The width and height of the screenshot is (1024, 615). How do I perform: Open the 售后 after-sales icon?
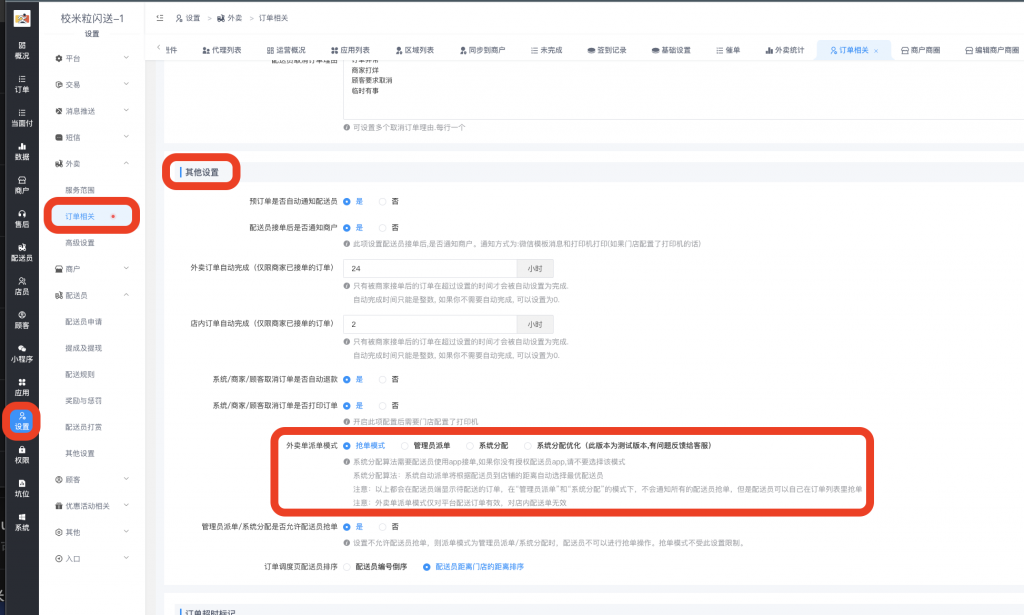(x=21, y=219)
